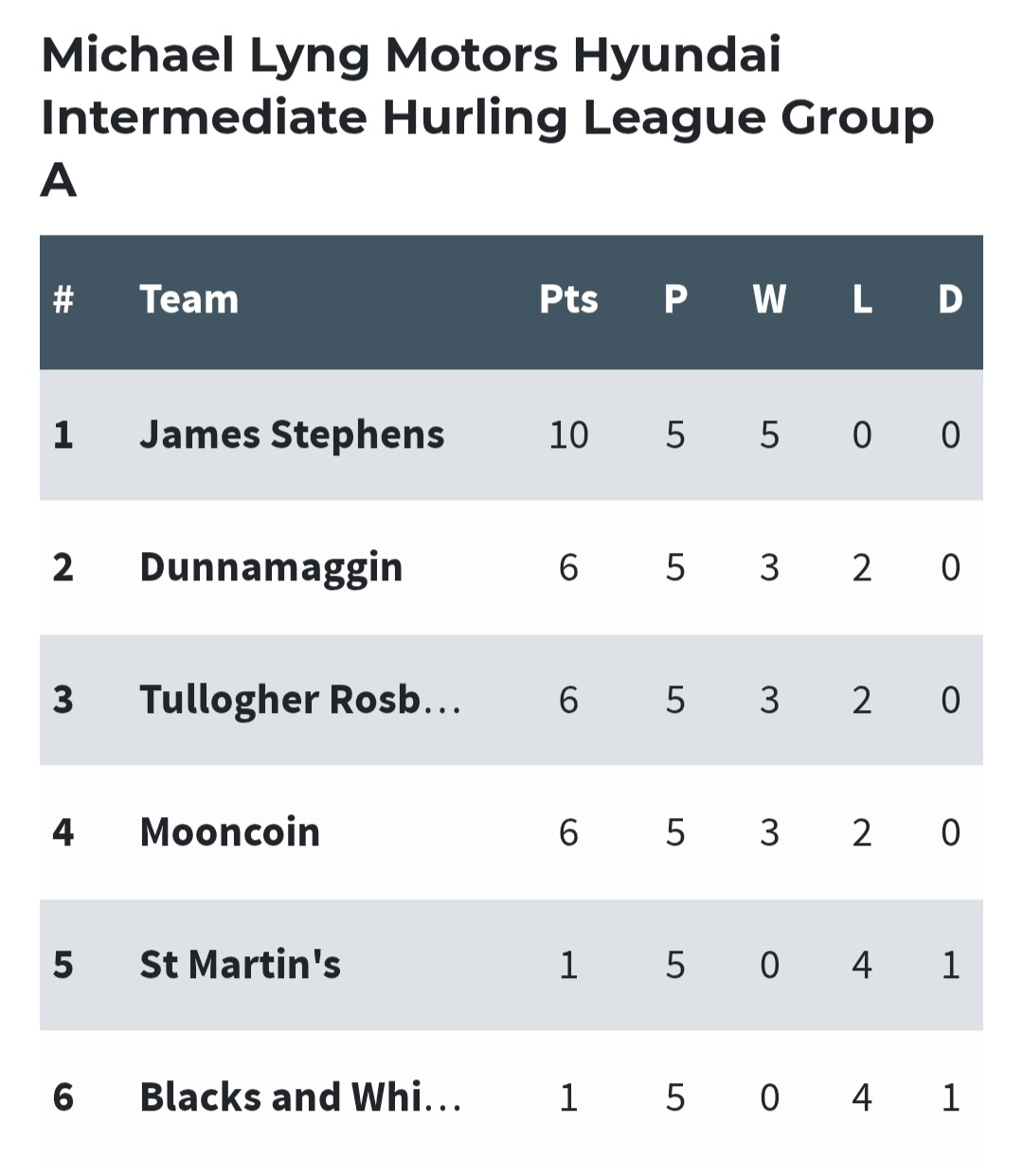Sort table by the L column header
The image size is (1023, 1176).
pyautogui.click(x=862, y=299)
